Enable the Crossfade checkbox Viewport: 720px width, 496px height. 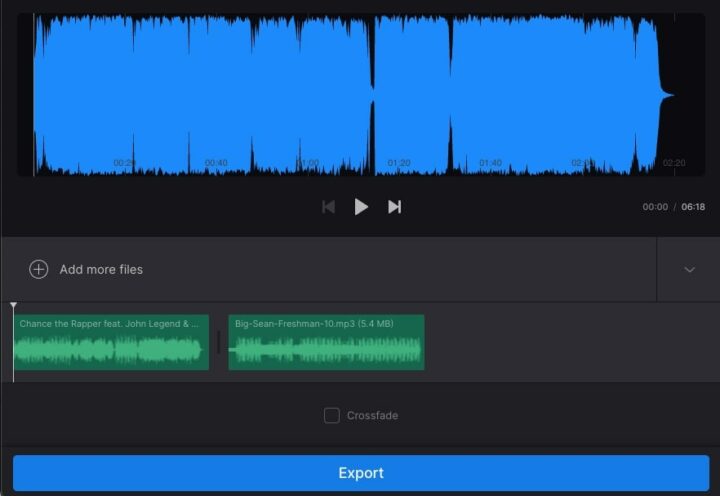[332, 415]
